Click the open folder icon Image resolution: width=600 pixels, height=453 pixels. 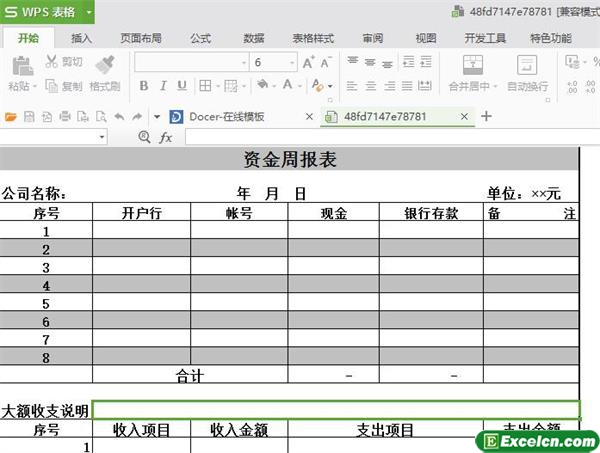click(11, 117)
